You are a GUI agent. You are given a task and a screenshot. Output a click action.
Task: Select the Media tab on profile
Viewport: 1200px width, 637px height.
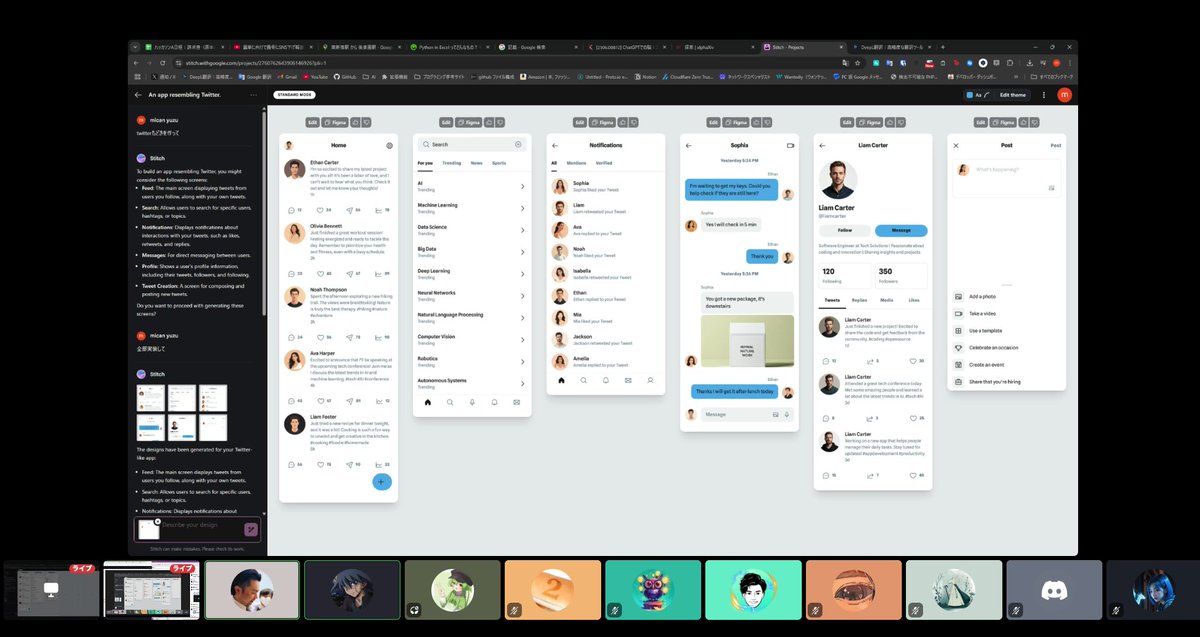click(x=887, y=300)
